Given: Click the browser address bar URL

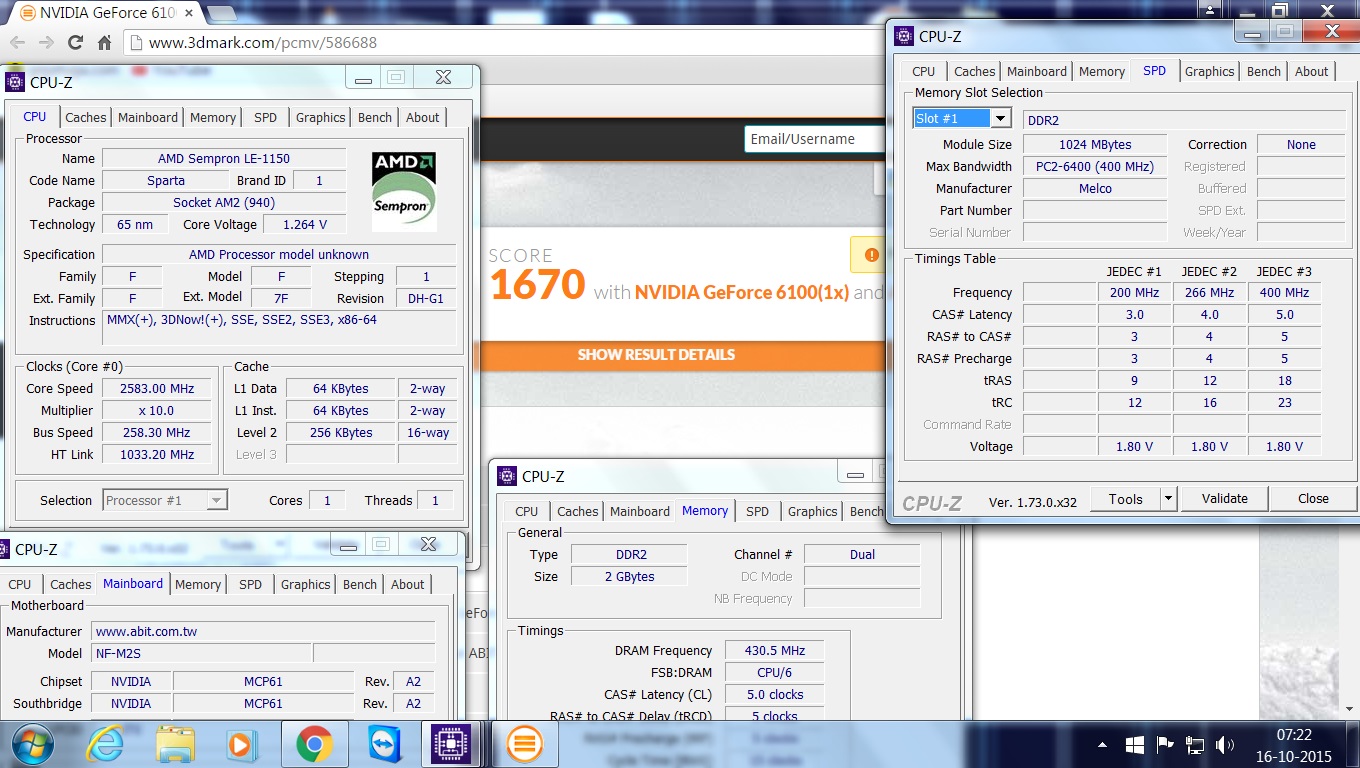Looking at the screenshot, I should [x=263, y=43].
